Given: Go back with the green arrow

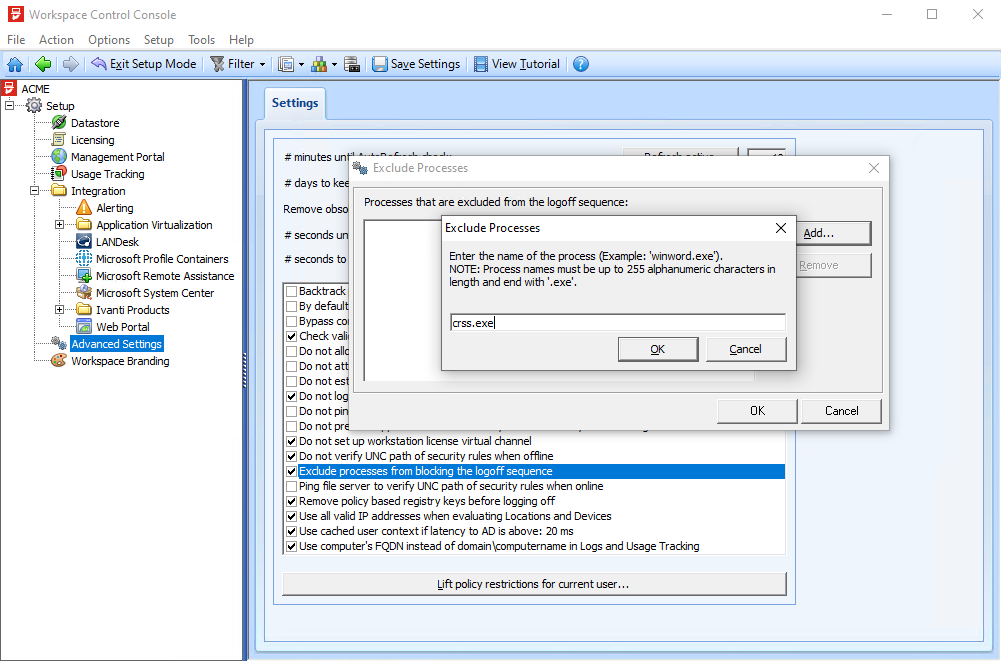Looking at the screenshot, I should pos(43,64).
